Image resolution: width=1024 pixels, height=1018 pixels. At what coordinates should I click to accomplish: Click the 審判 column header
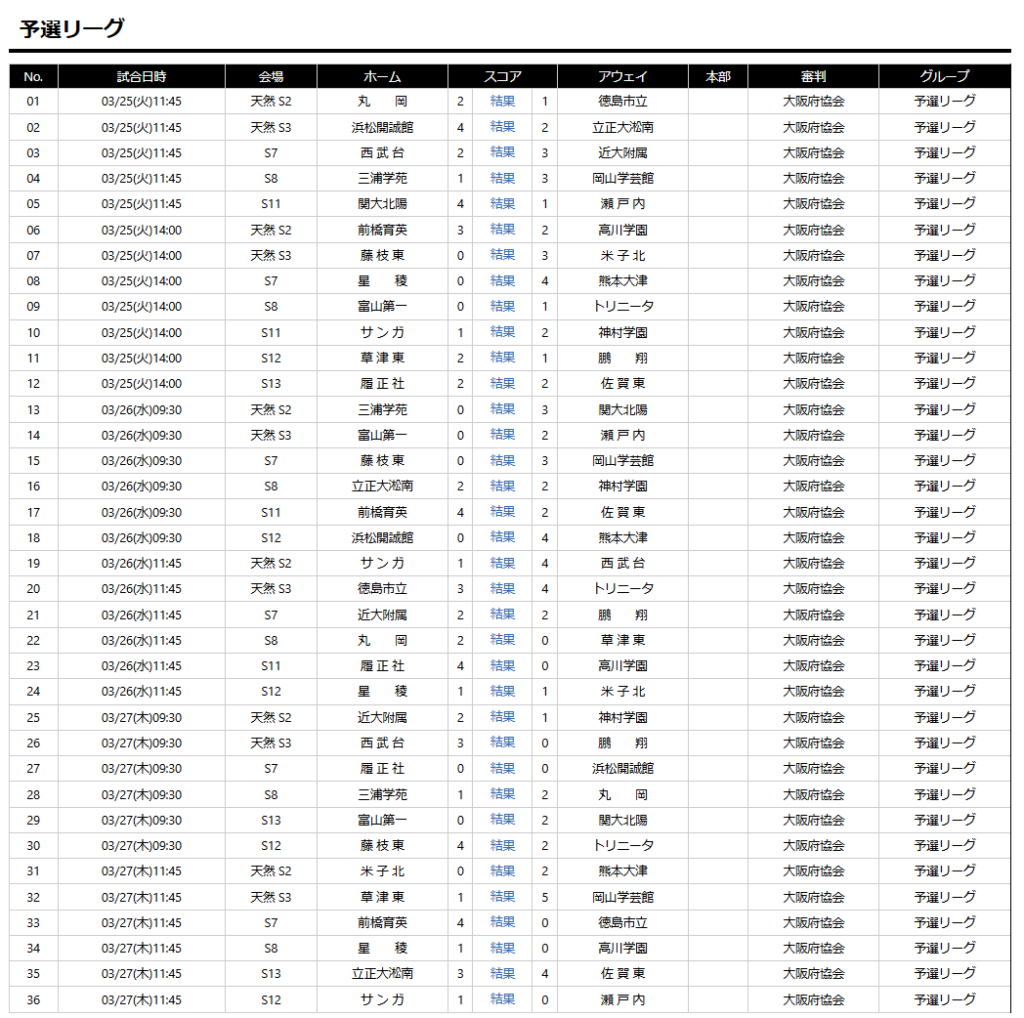(x=813, y=76)
